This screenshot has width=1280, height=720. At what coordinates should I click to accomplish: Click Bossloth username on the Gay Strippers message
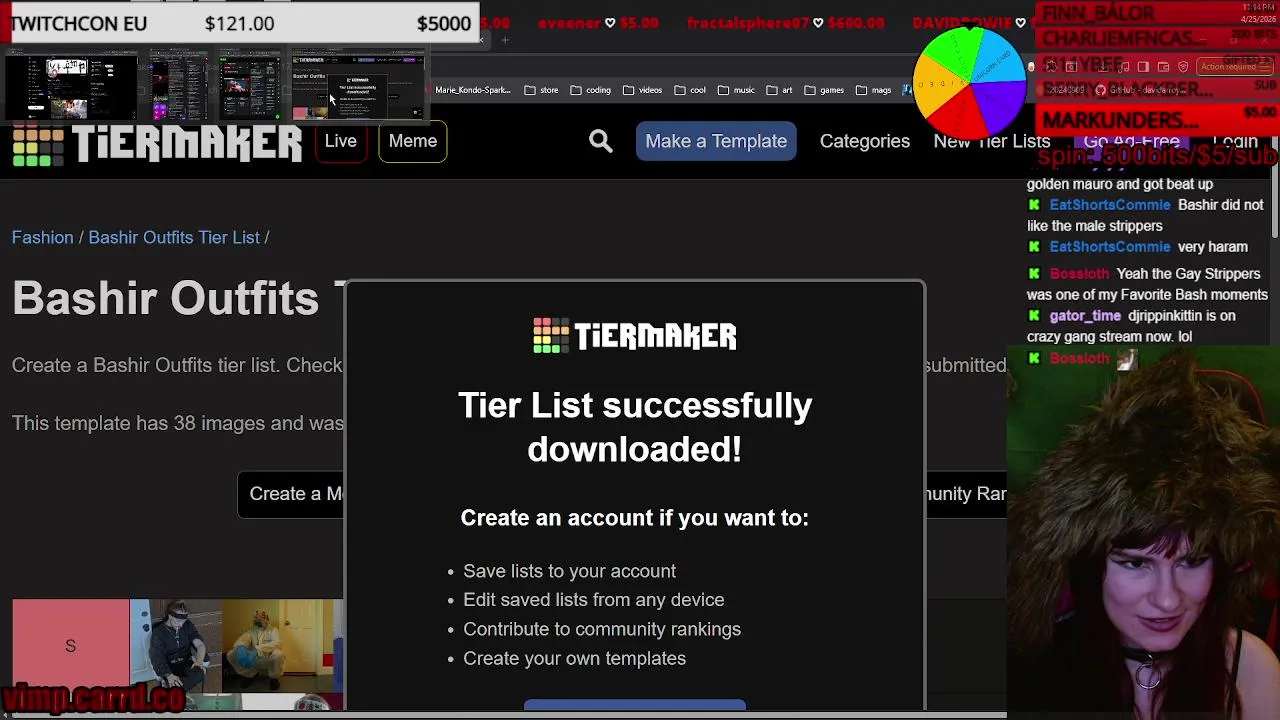(x=1079, y=274)
